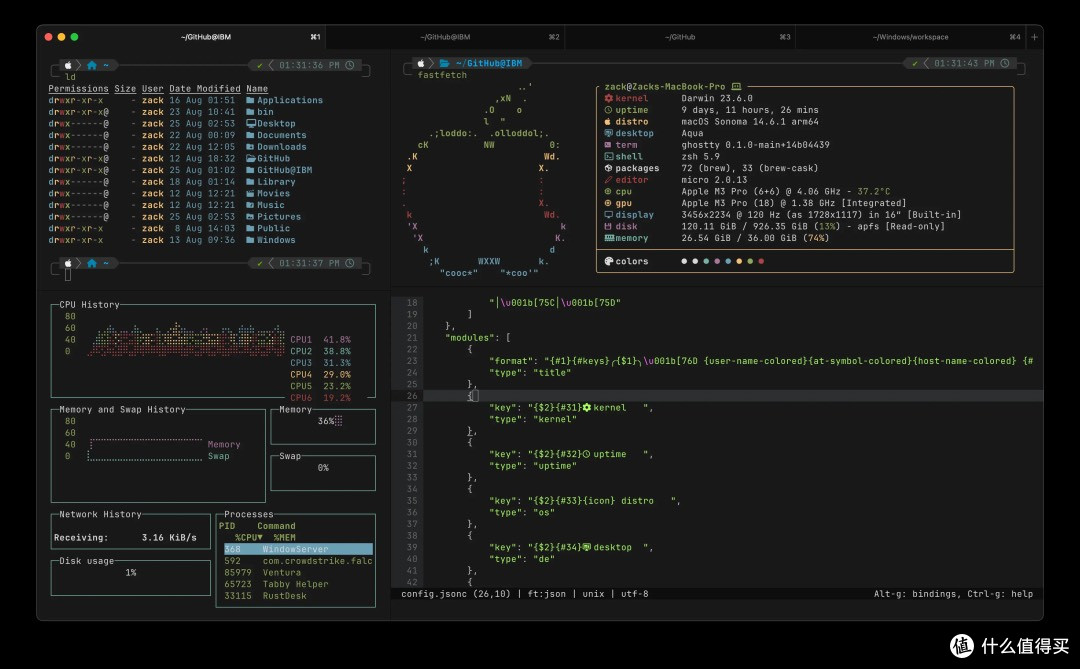Click the disk icon in fastfetch output

[x=608, y=227]
